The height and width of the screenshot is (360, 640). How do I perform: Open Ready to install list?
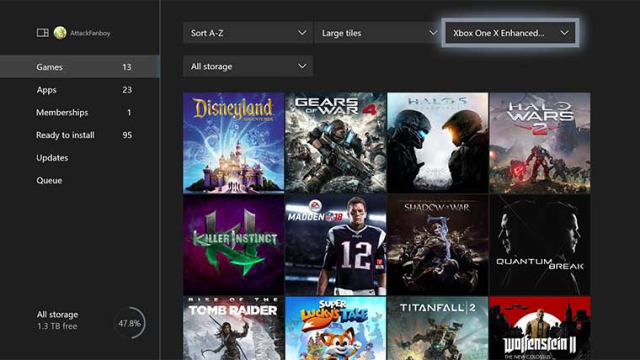[80, 135]
